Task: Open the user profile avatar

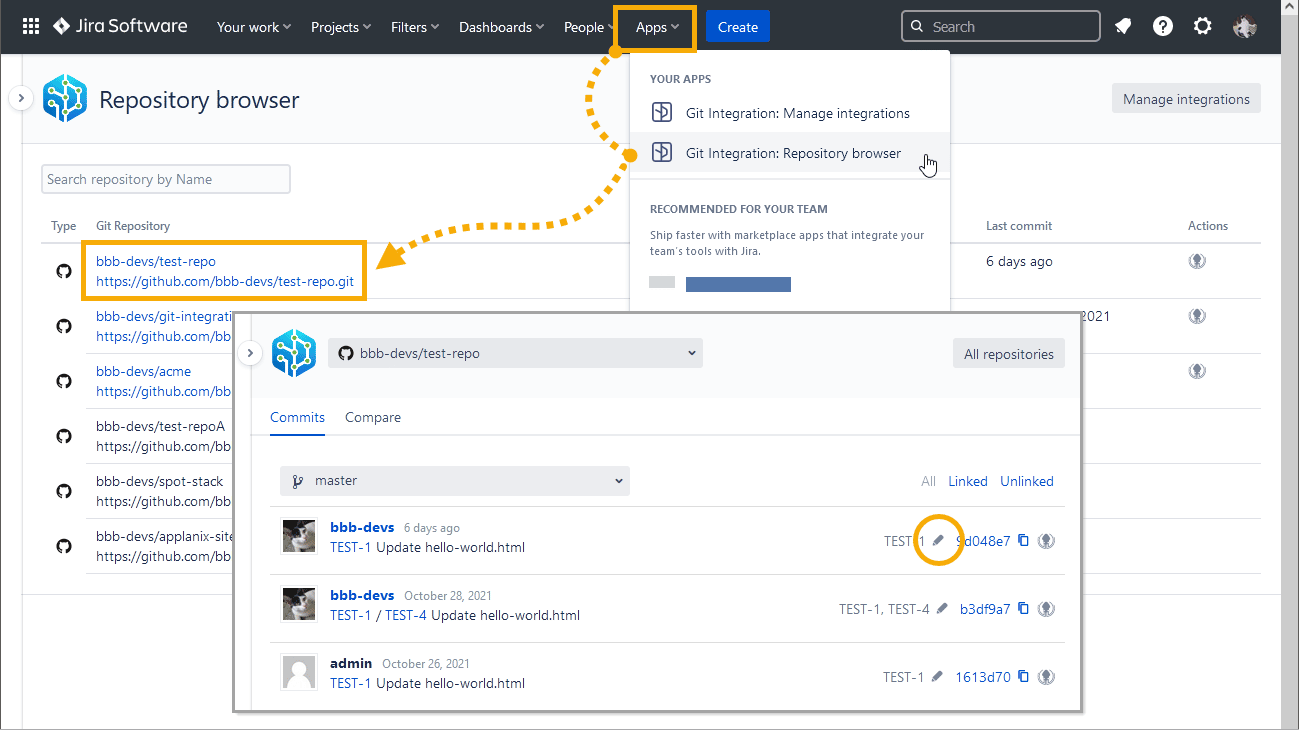Action: [1245, 27]
